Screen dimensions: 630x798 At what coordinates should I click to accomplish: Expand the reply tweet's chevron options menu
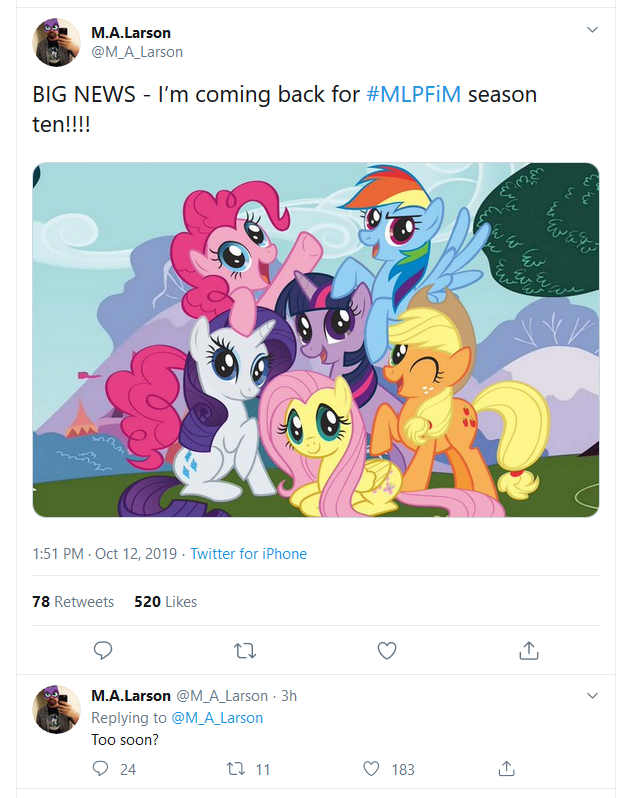click(592, 696)
